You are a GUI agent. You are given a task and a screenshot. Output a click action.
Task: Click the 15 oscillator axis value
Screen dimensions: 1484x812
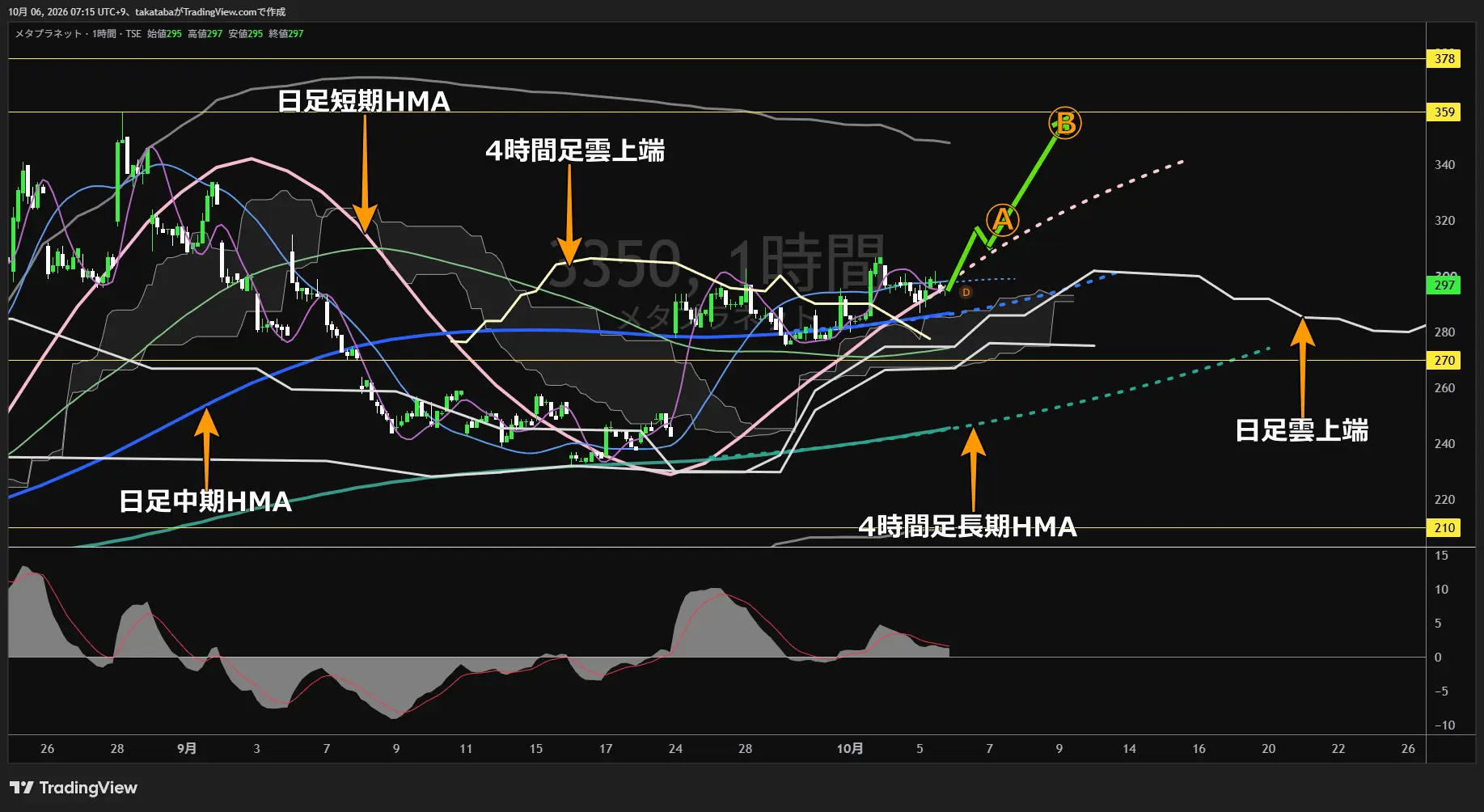(x=1441, y=555)
